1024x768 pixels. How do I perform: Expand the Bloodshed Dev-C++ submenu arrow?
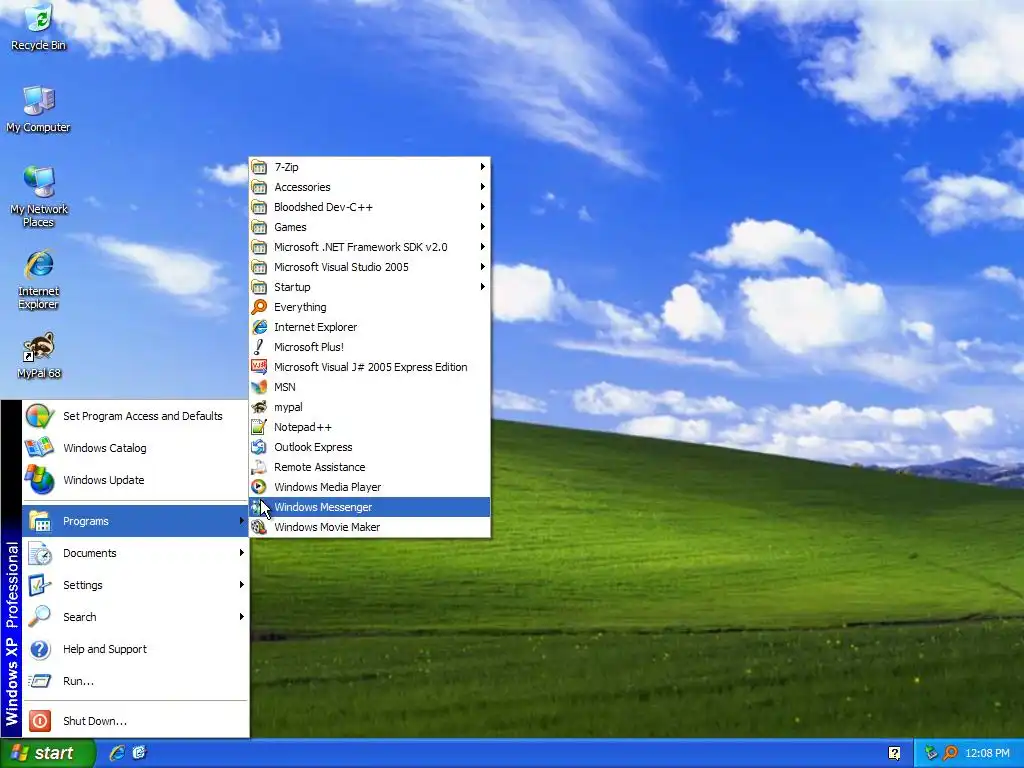tap(483, 207)
